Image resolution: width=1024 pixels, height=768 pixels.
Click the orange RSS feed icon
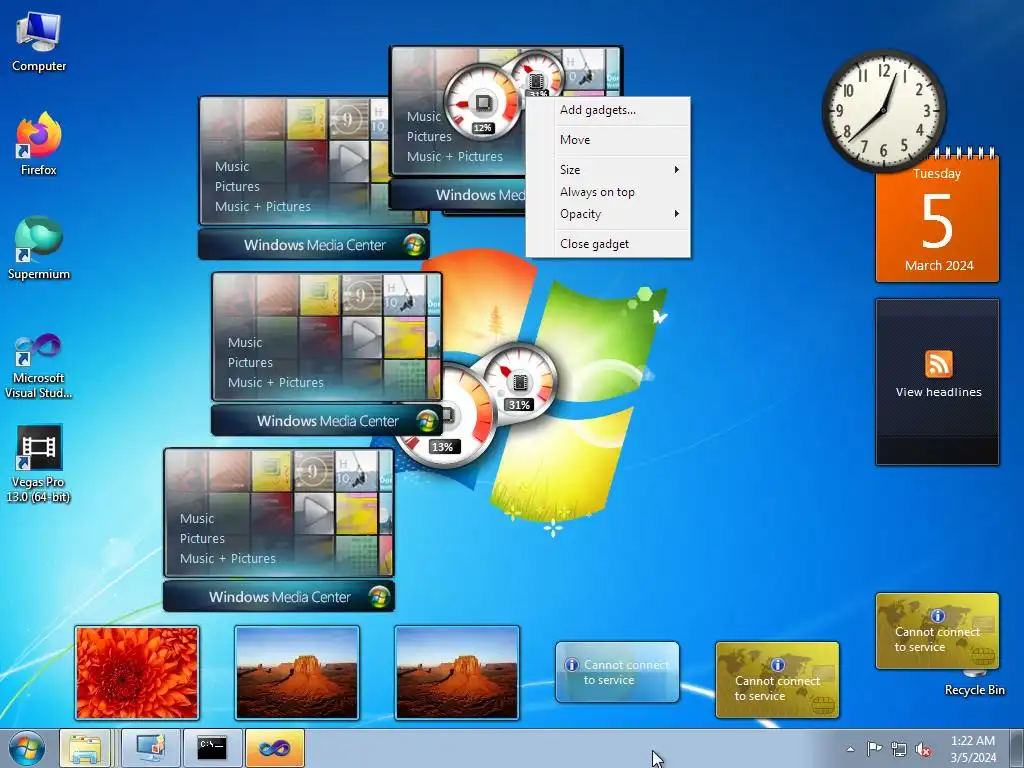pyautogui.click(x=938, y=364)
